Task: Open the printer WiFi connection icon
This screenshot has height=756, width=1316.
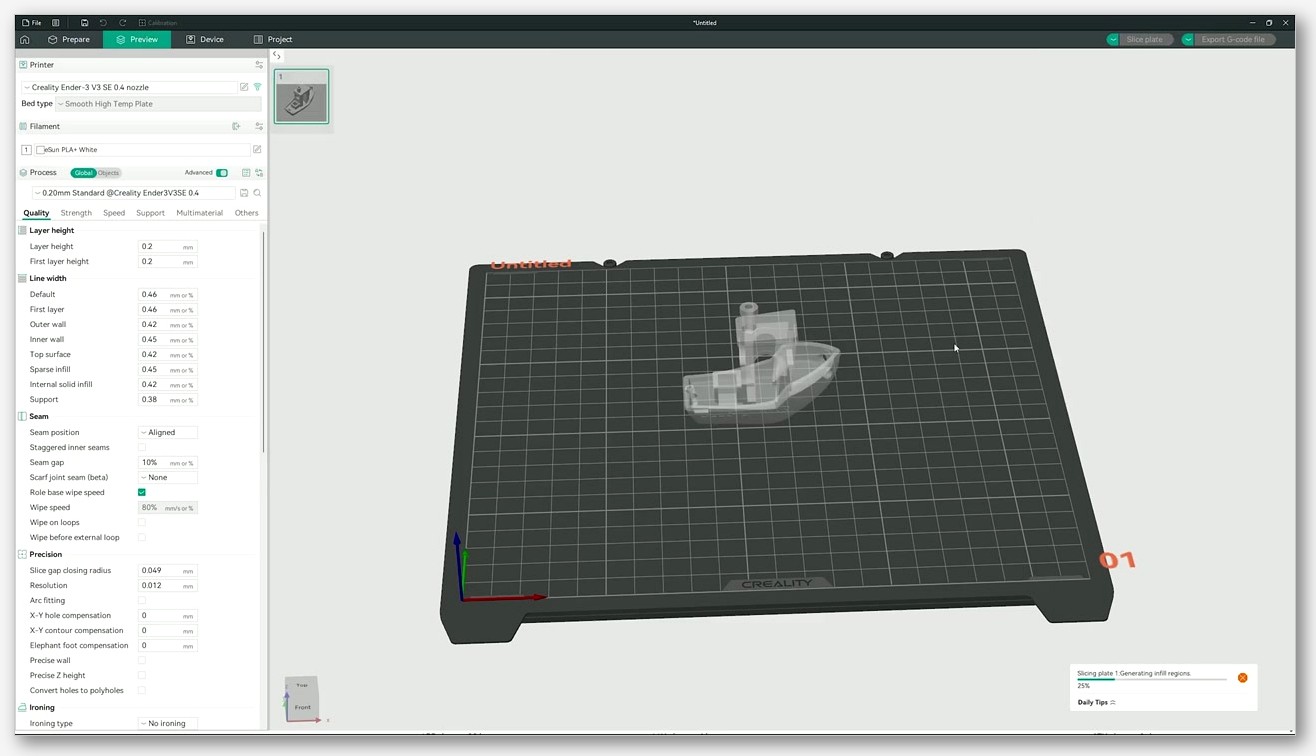Action: click(257, 87)
